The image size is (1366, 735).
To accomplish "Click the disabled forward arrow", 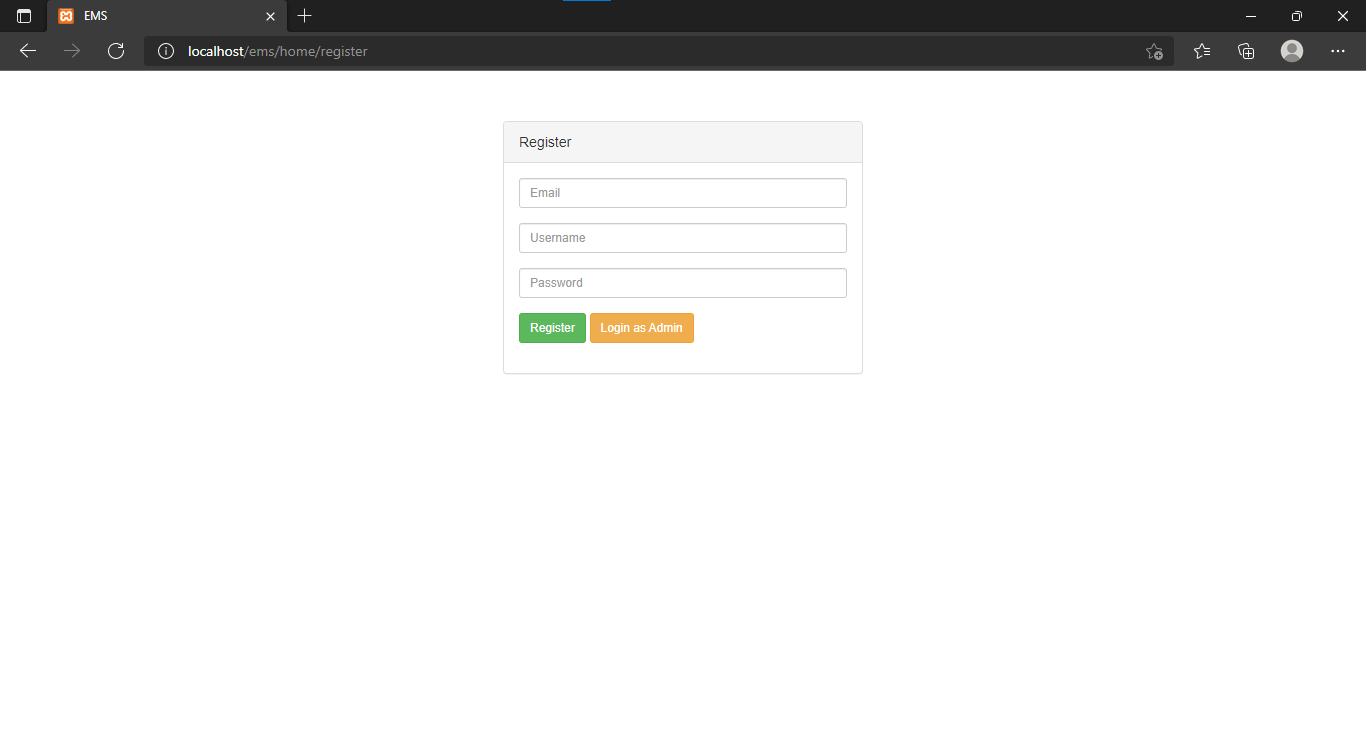I will coord(71,51).
